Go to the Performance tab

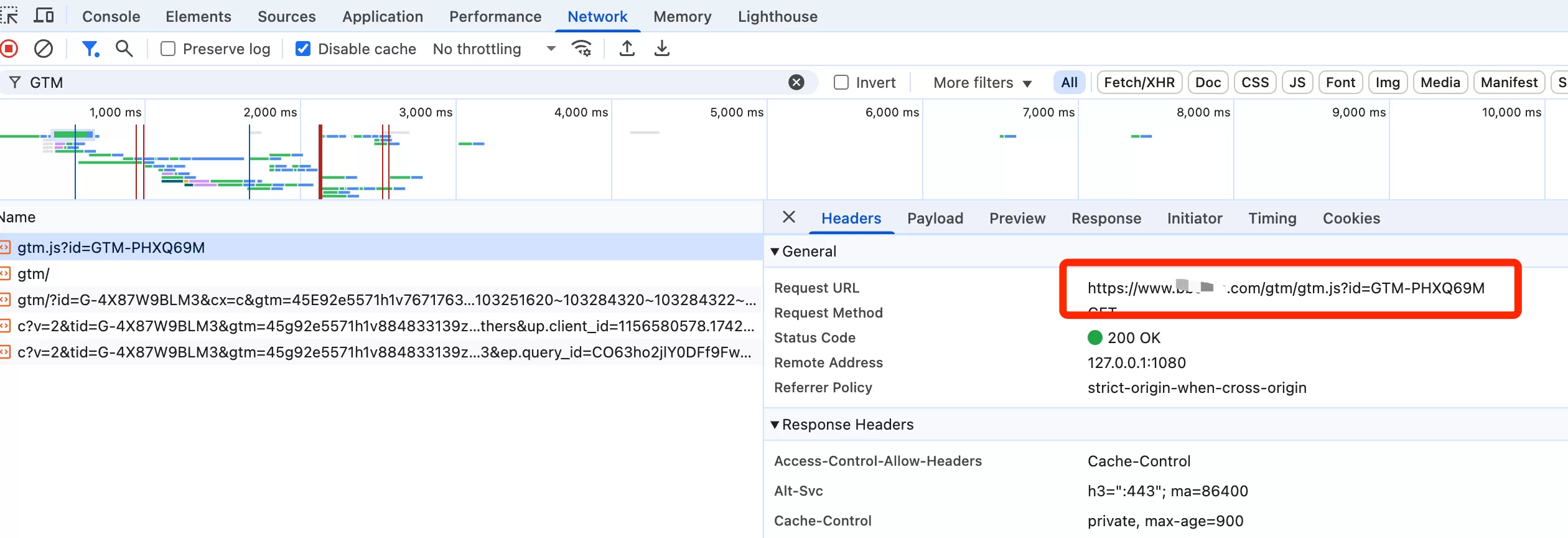(495, 16)
